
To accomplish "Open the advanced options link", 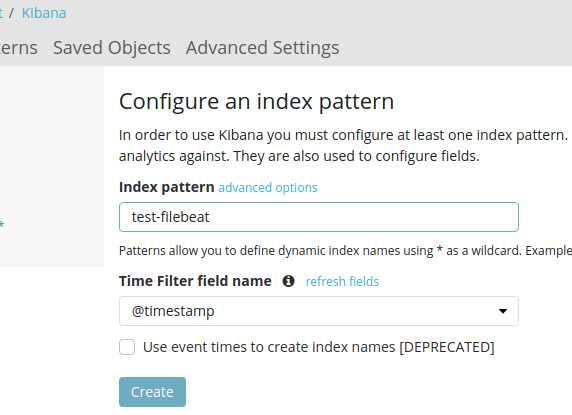I will tap(268, 187).
